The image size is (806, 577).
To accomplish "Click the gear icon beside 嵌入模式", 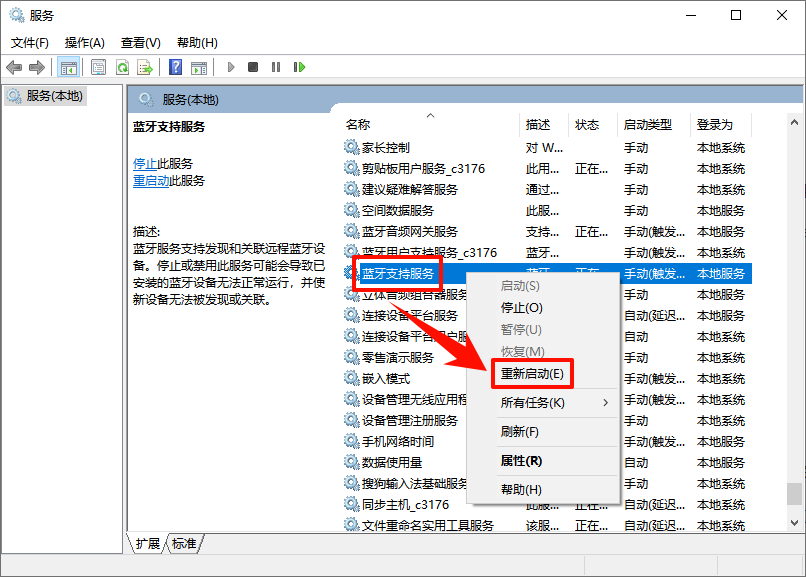I will 352,379.
